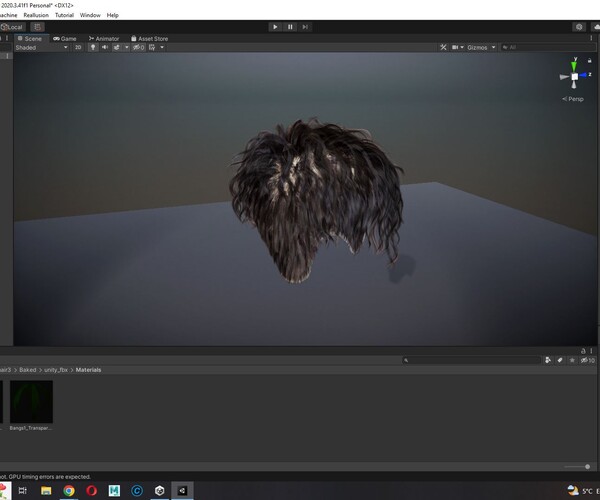Click the GPU timing errors status message
The width and height of the screenshot is (600, 500).
46,477
